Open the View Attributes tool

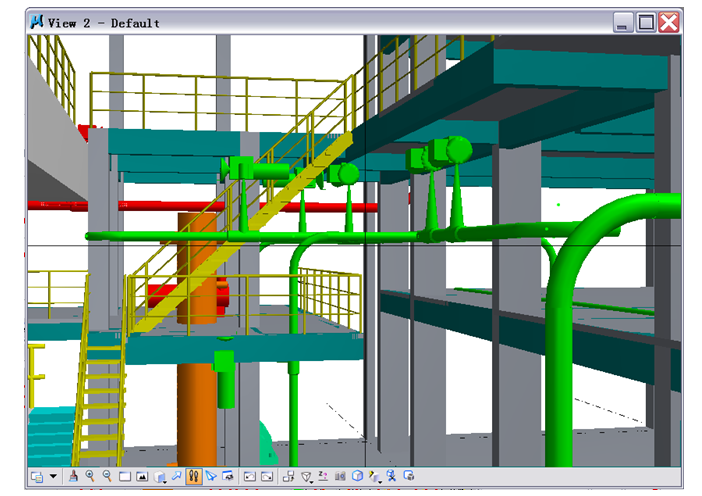point(37,477)
